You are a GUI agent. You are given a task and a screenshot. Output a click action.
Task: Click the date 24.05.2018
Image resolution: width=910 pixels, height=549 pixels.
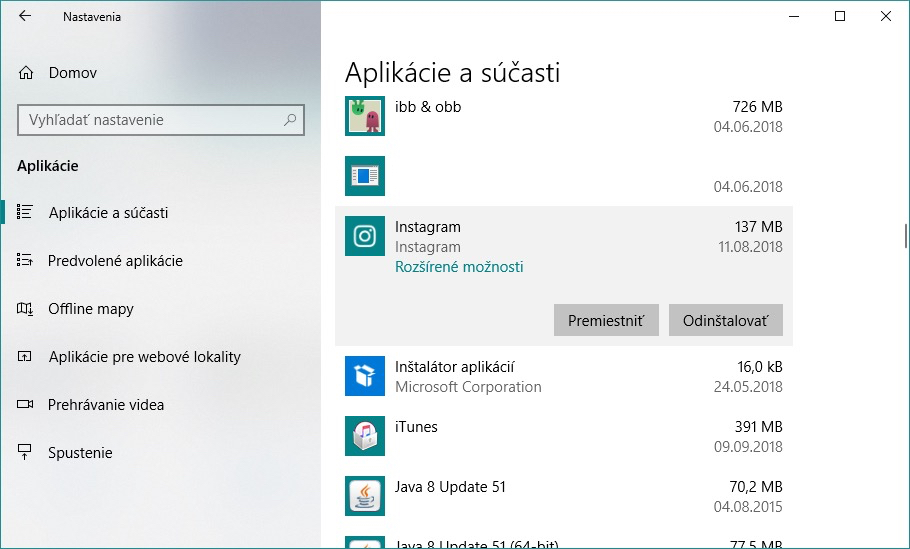pyautogui.click(x=748, y=387)
